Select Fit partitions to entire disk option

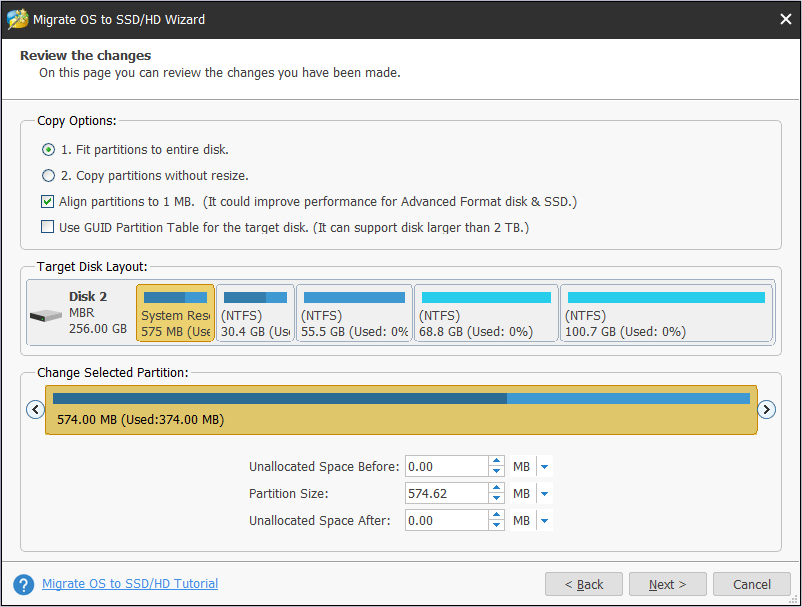tap(48, 150)
